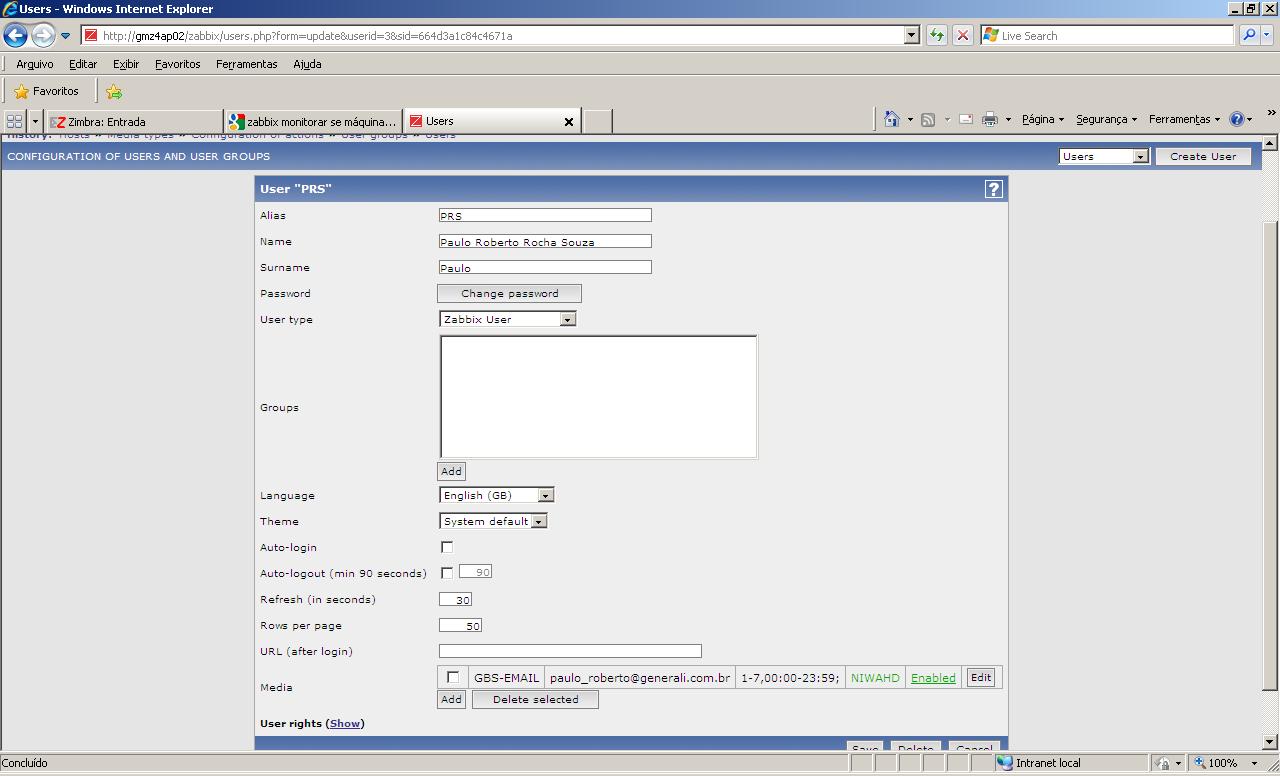Image resolution: width=1280 pixels, height=776 pixels.
Task: Switch to the zabbix monitorar se máquina tab
Action: click(x=314, y=122)
